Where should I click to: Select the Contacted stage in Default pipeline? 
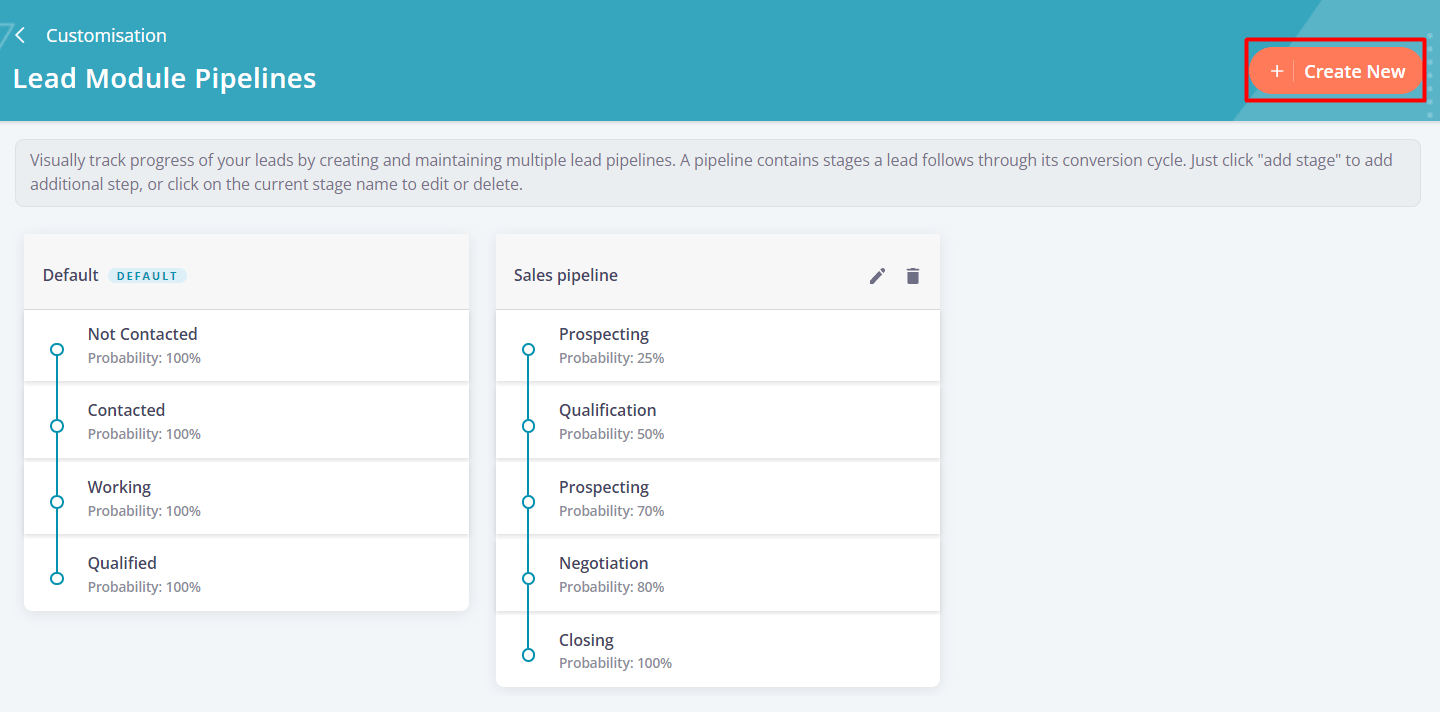pos(126,409)
